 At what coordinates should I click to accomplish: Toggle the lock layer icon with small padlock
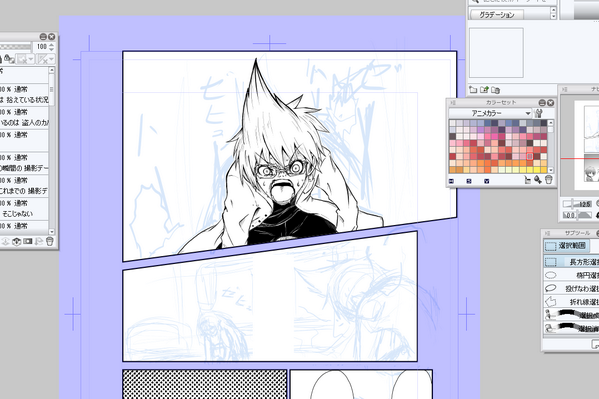[x=8, y=58]
